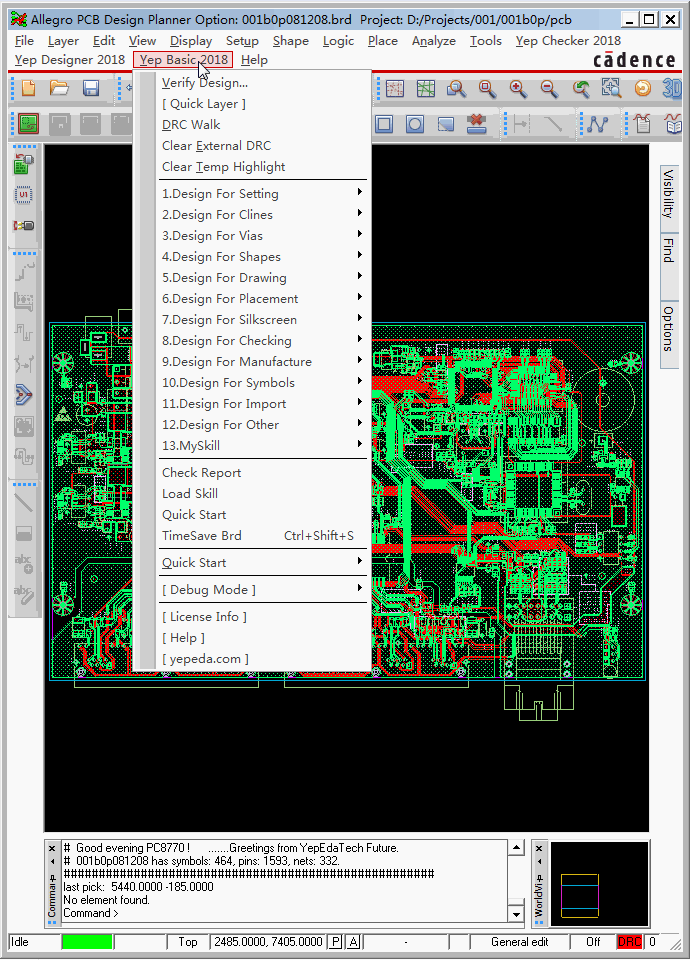Choose TimeSave Brd menu entry

262,536
